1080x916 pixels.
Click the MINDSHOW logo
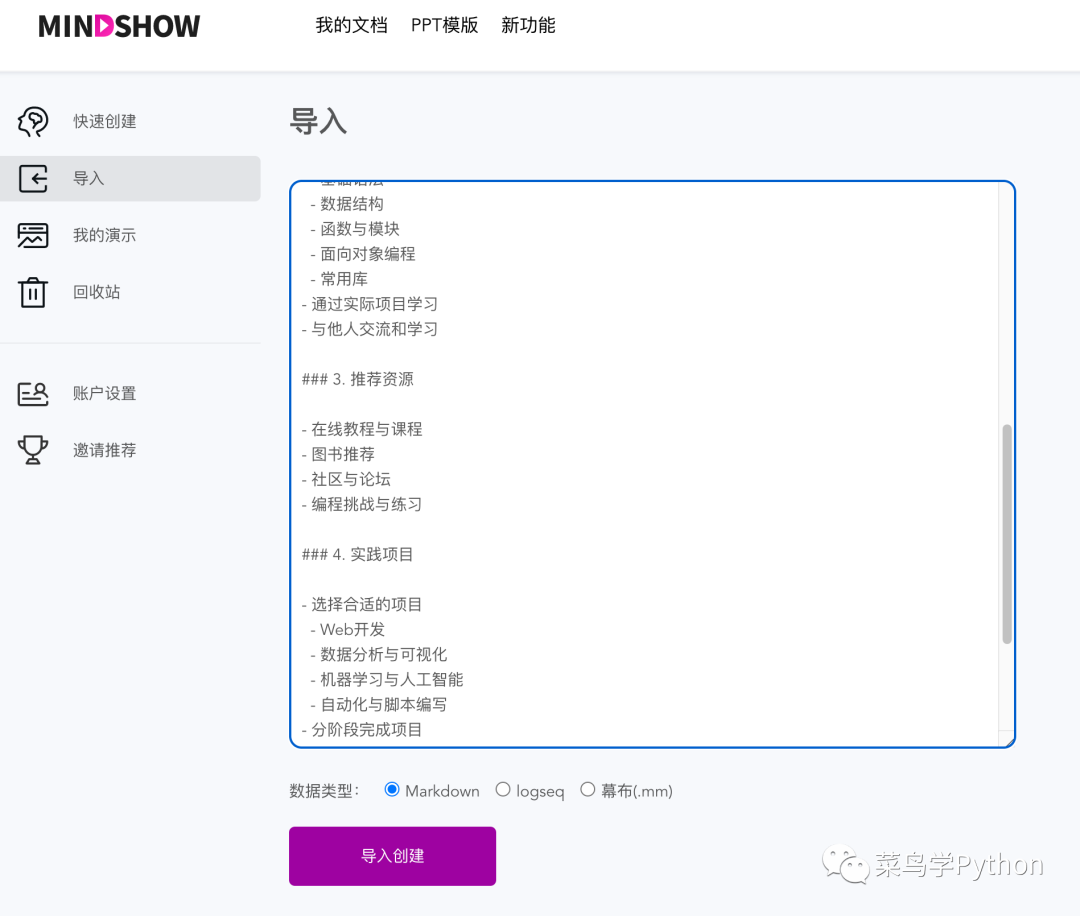[119, 27]
